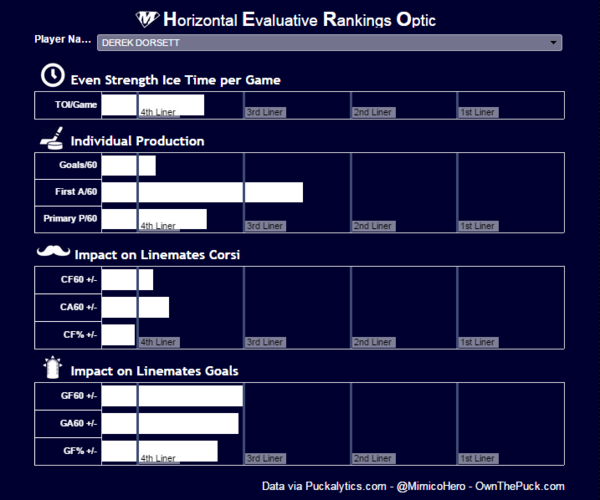Open the player name dropdown arrow
This screenshot has width=600, height=500.
tap(554, 43)
